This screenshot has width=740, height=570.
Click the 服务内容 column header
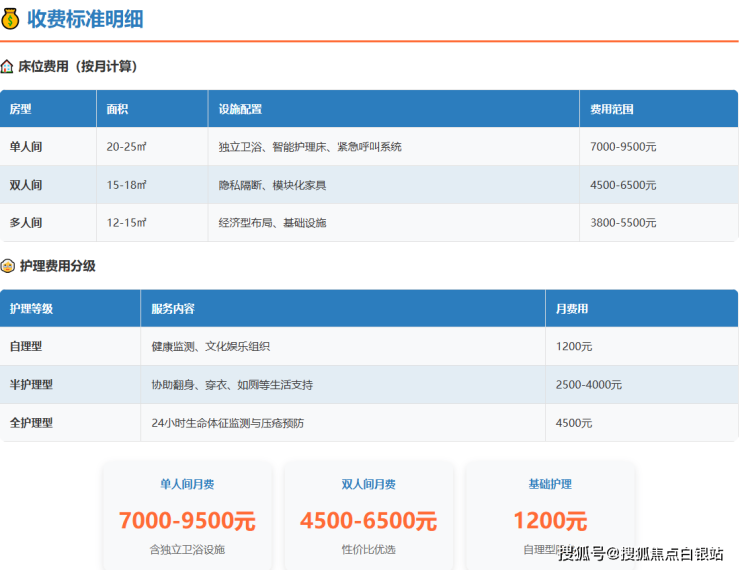pyautogui.click(x=173, y=309)
